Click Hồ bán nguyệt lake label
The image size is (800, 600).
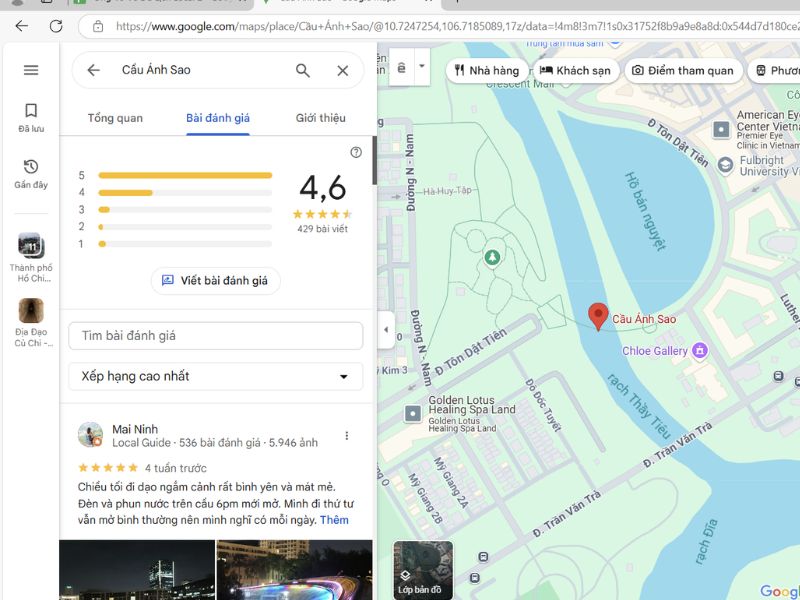click(645, 211)
